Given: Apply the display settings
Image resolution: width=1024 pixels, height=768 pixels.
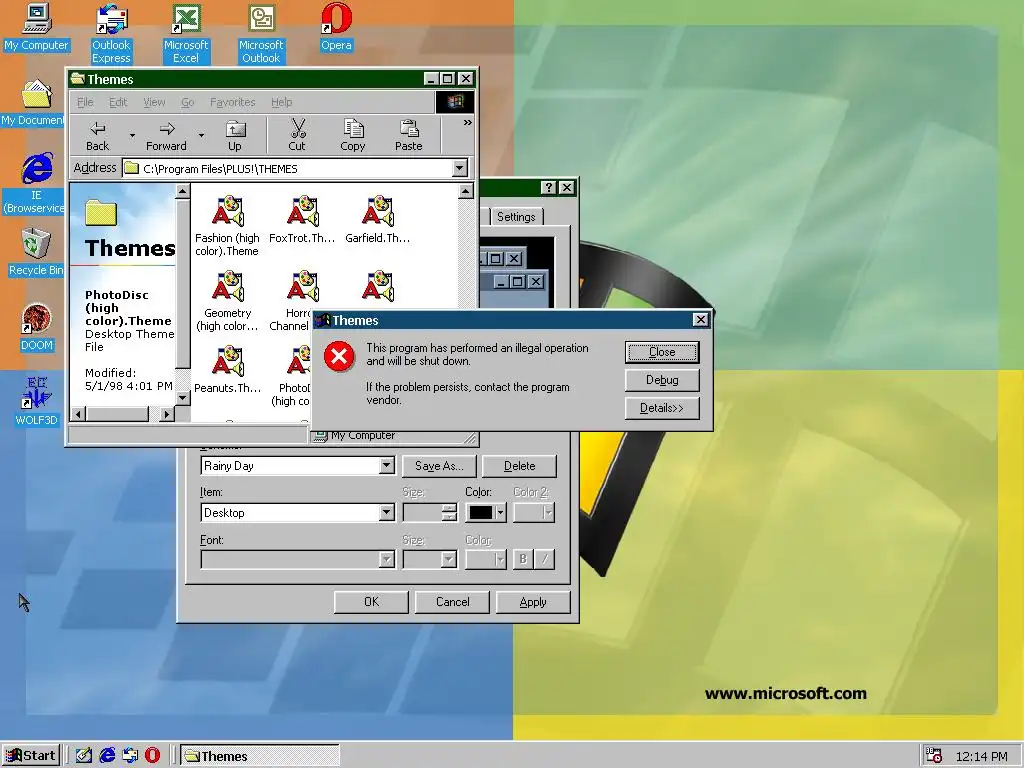Looking at the screenshot, I should tap(533, 602).
